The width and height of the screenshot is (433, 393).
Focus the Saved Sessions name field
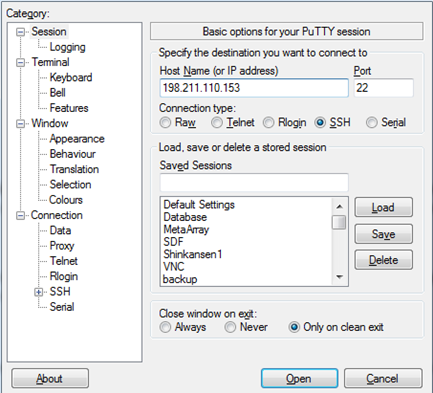(254, 182)
